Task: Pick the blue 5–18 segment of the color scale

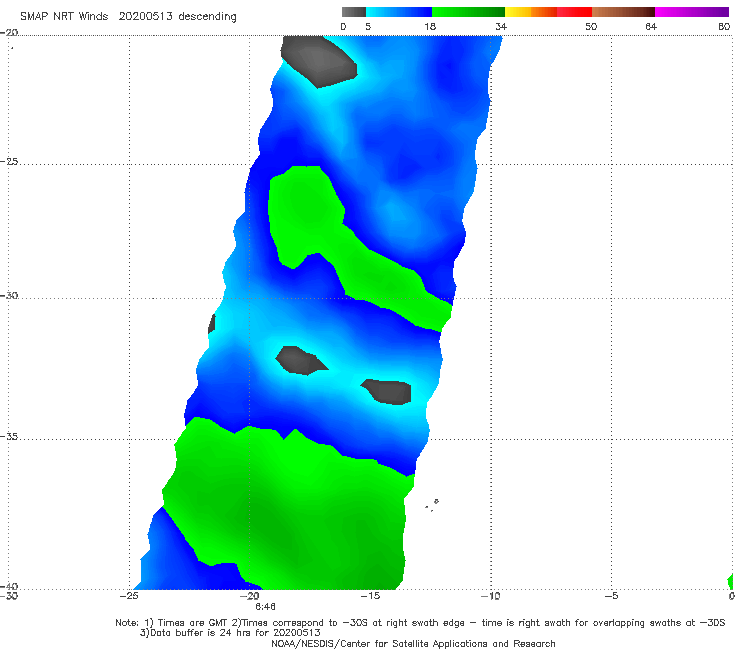Action: 399,12
